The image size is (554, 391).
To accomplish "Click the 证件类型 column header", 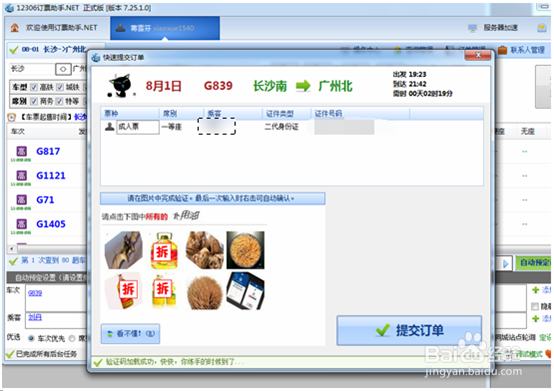I will coord(286,113).
